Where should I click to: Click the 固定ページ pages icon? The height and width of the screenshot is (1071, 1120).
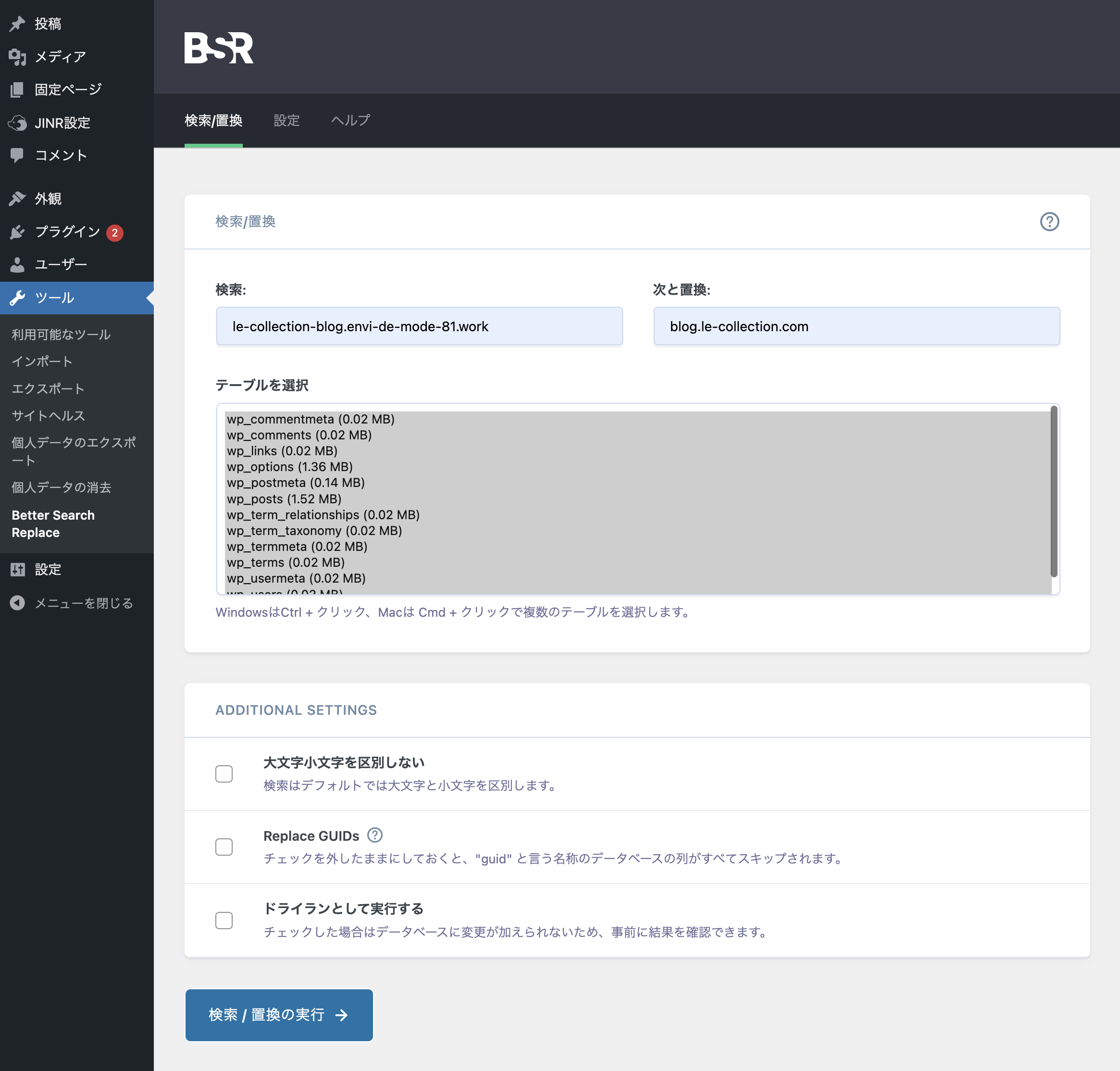click(17, 89)
